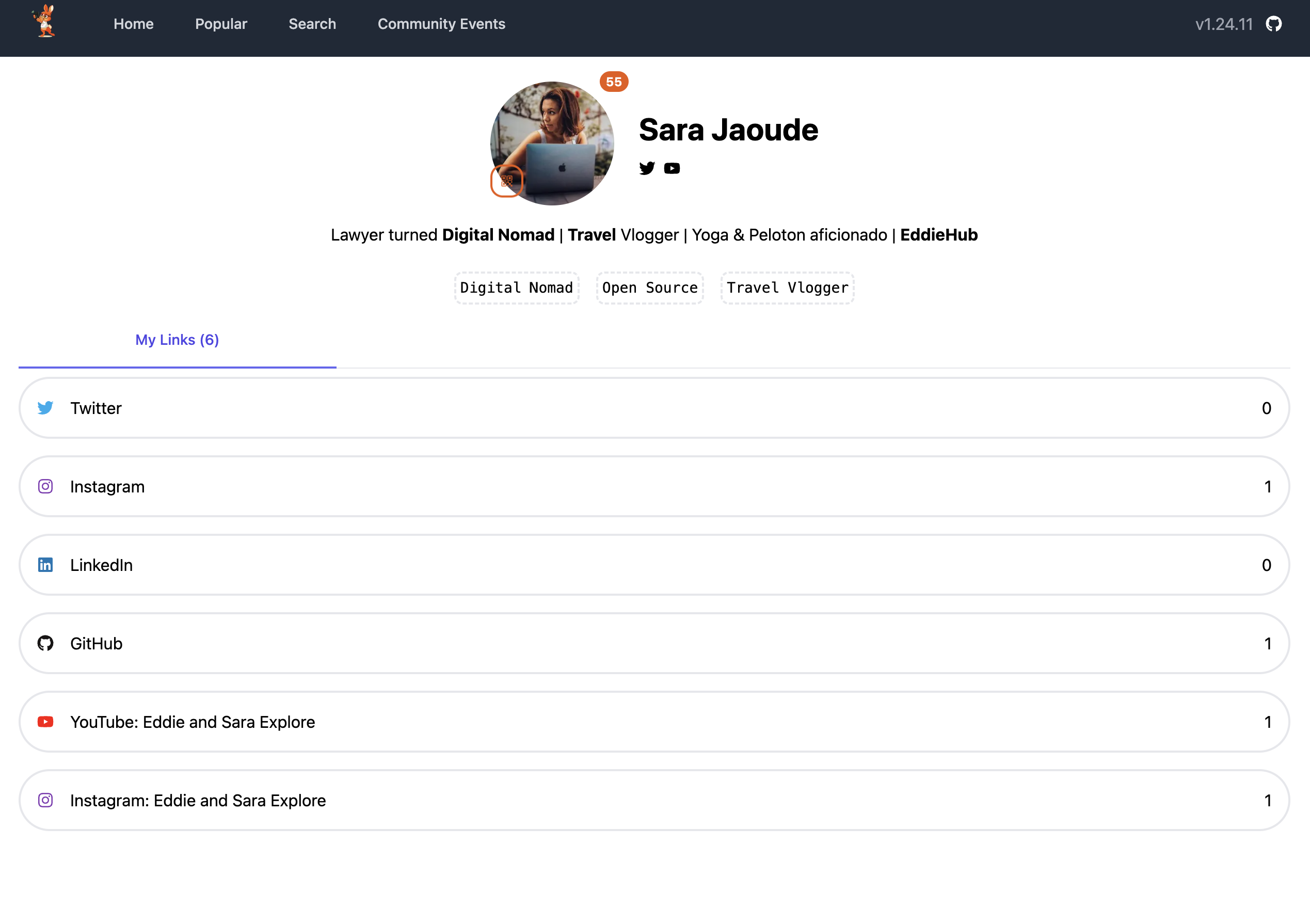Screen dimensions: 1310x924
Task: Go to Home in navigation bar
Action: tap(134, 24)
